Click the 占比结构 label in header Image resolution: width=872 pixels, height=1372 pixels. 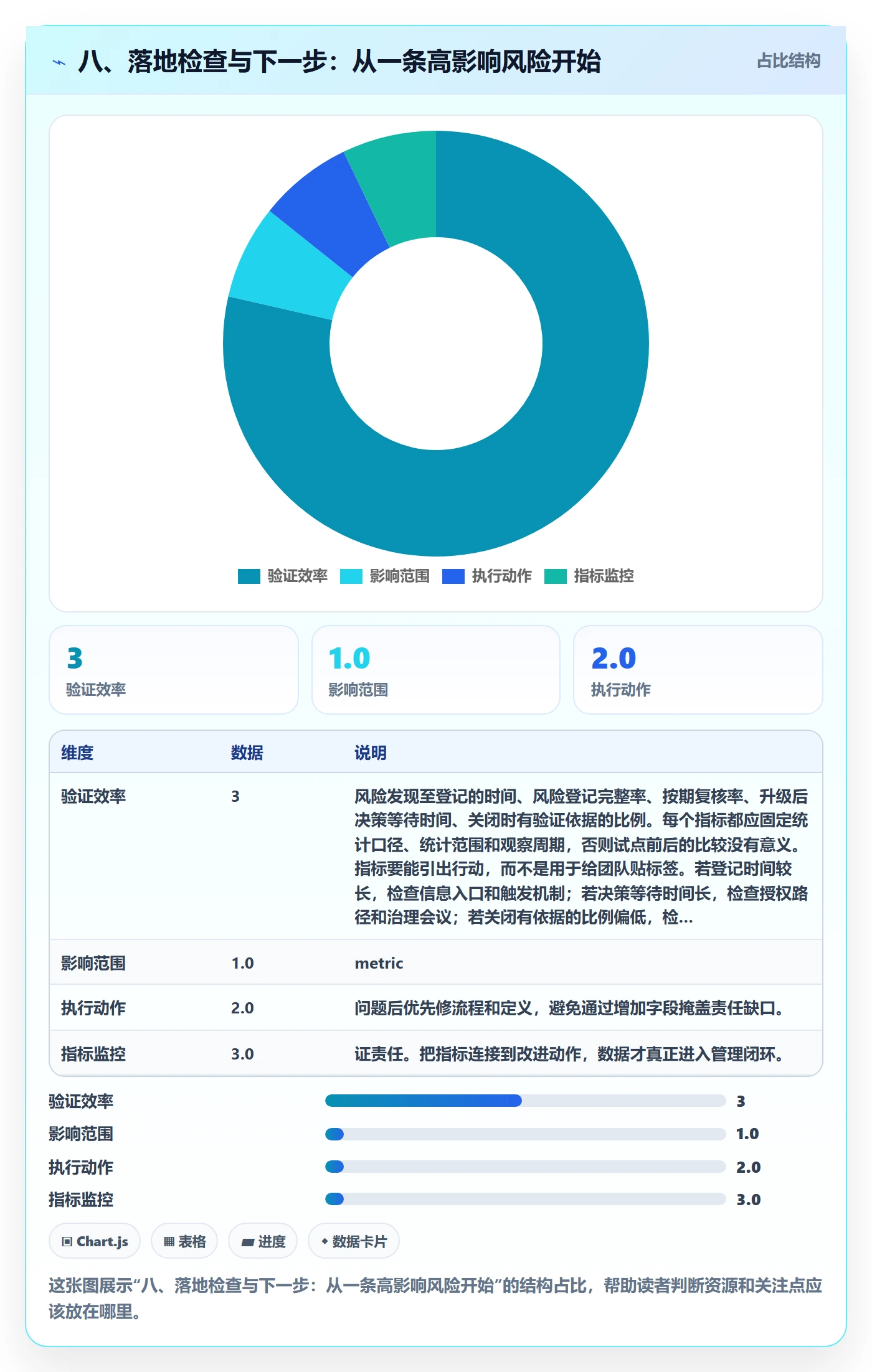pyautogui.click(x=789, y=61)
